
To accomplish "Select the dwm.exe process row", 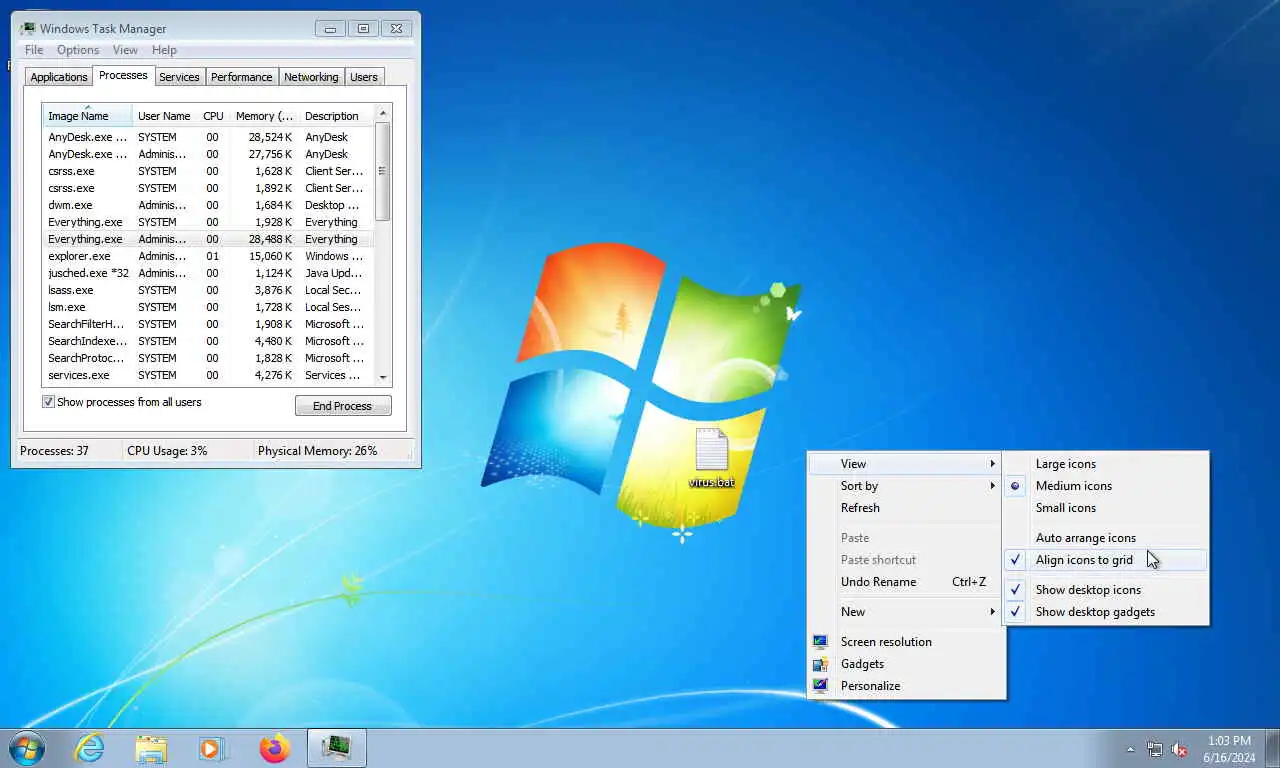I will pos(208,205).
